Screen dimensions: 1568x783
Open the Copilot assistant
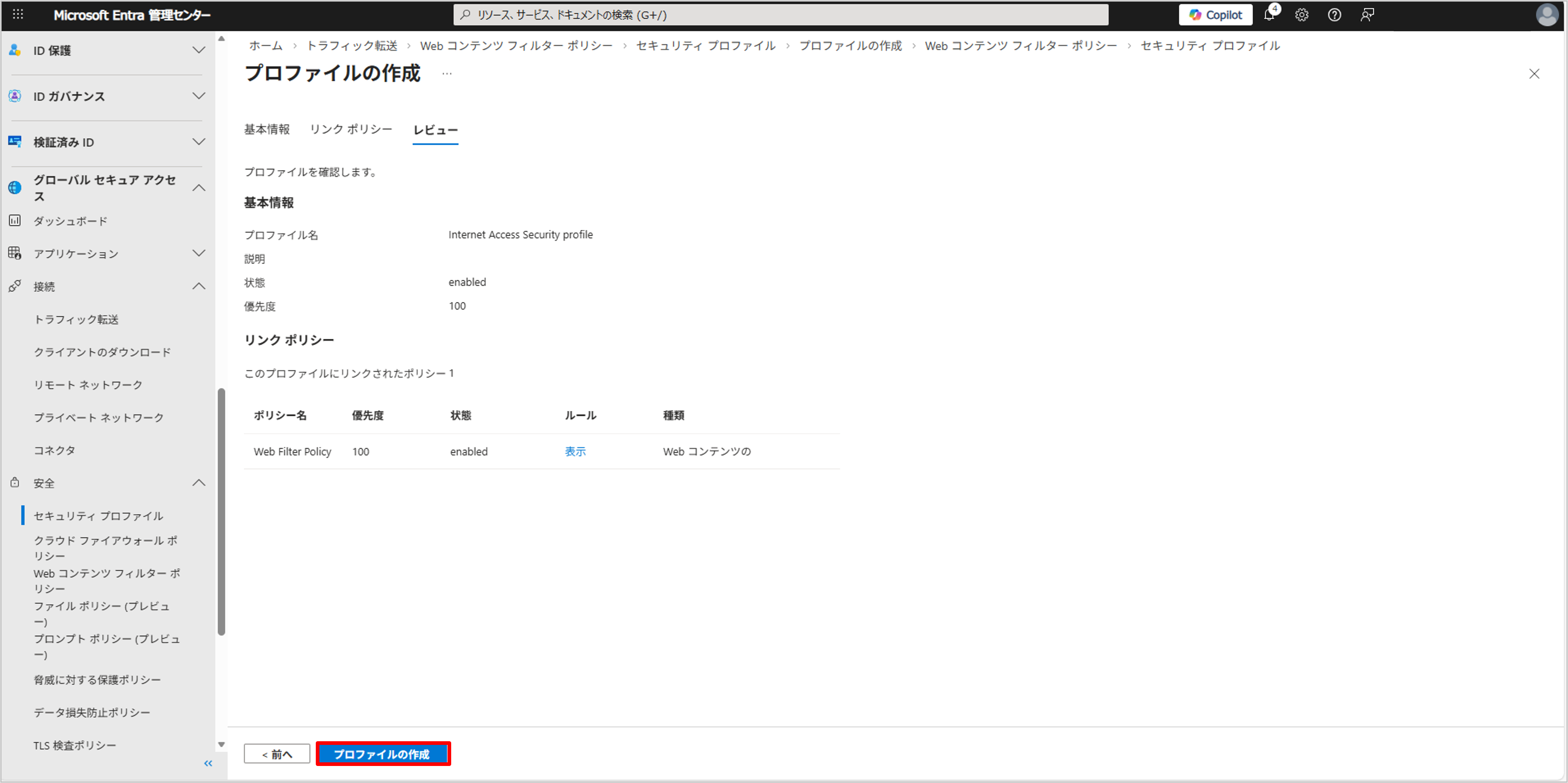pyautogui.click(x=1215, y=15)
